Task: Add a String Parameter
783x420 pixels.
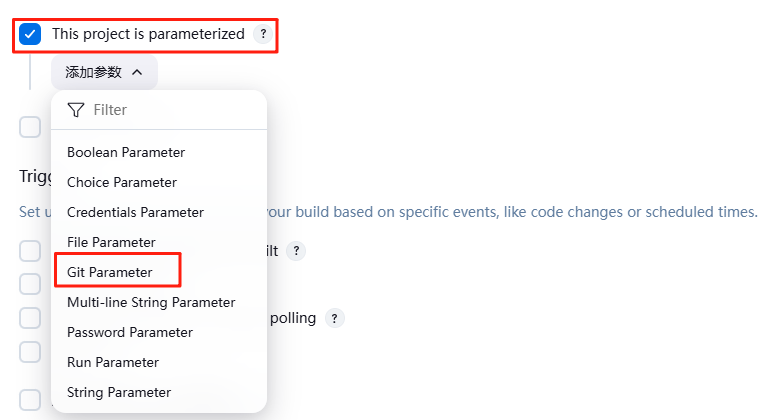Action: [119, 392]
